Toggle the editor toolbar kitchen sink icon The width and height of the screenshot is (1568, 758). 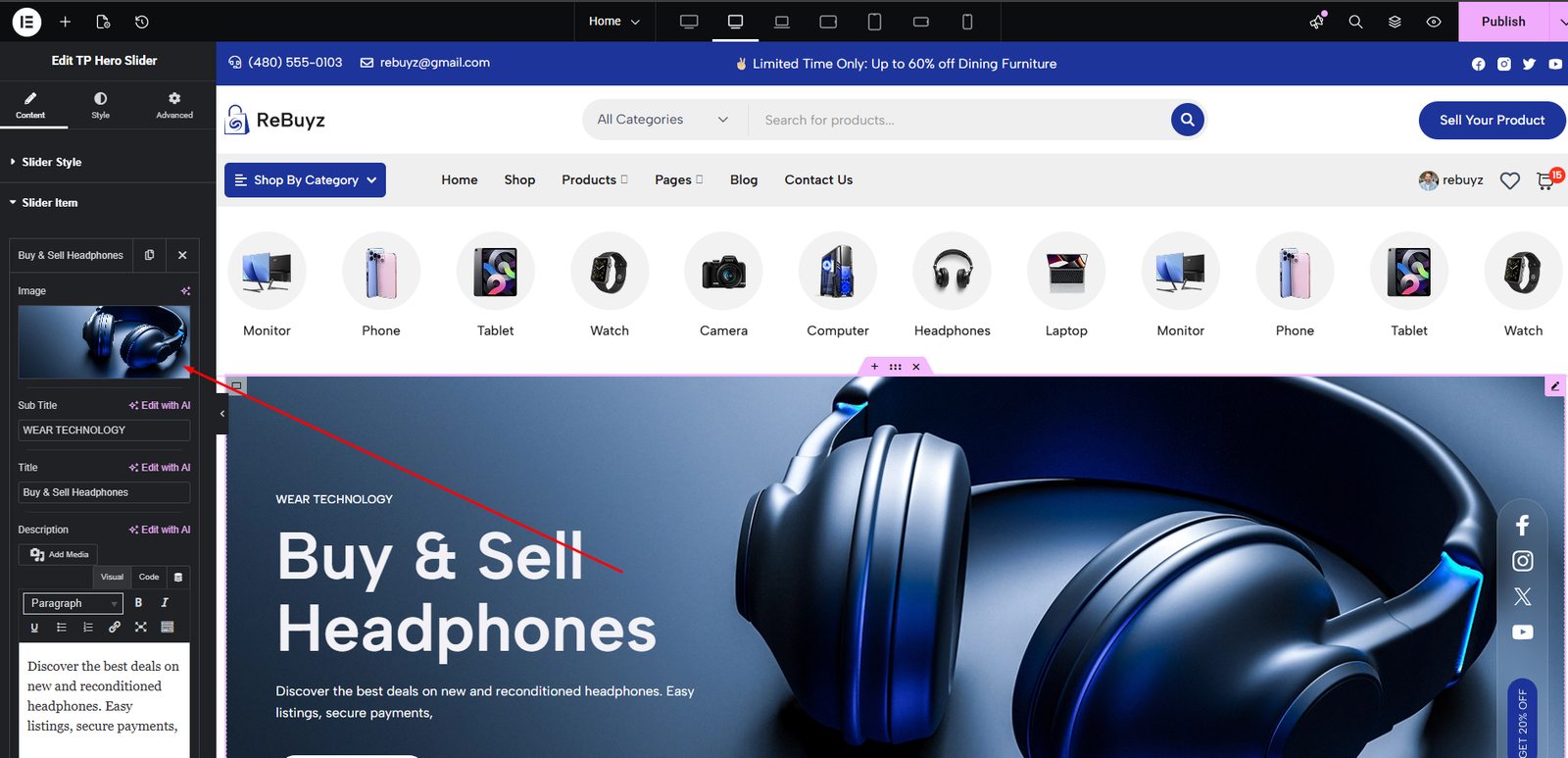168,628
